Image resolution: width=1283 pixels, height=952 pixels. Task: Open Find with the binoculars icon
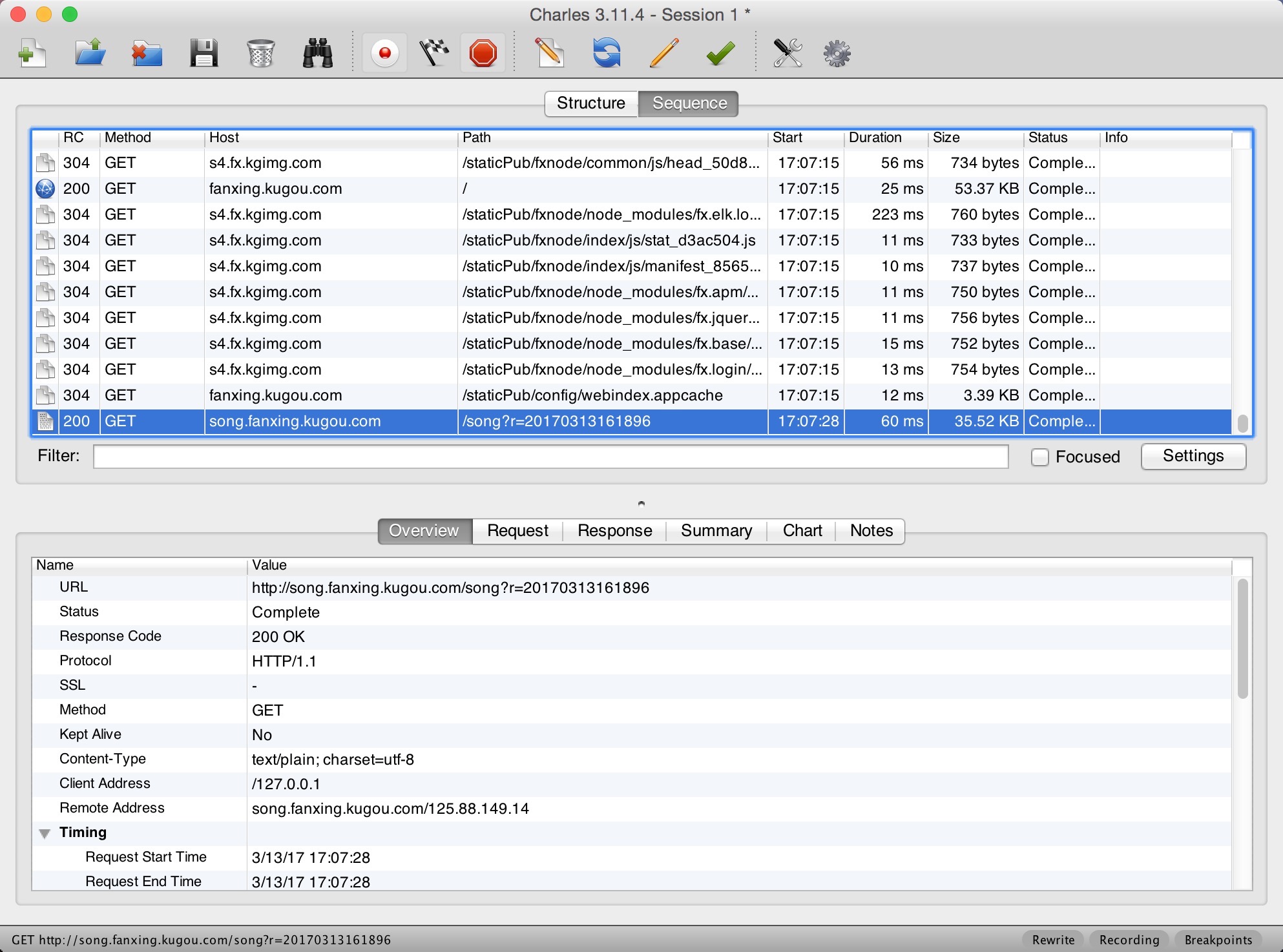[317, 54]
